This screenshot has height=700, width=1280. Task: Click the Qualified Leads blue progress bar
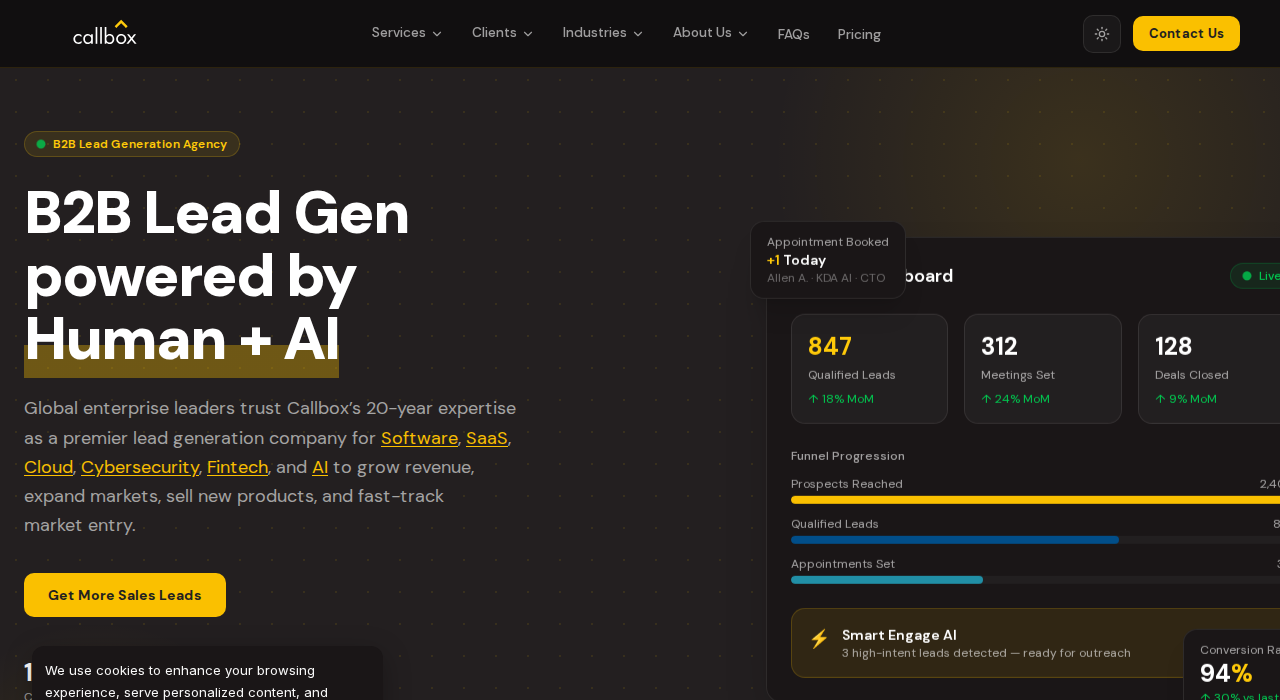[x=955, y=540]
